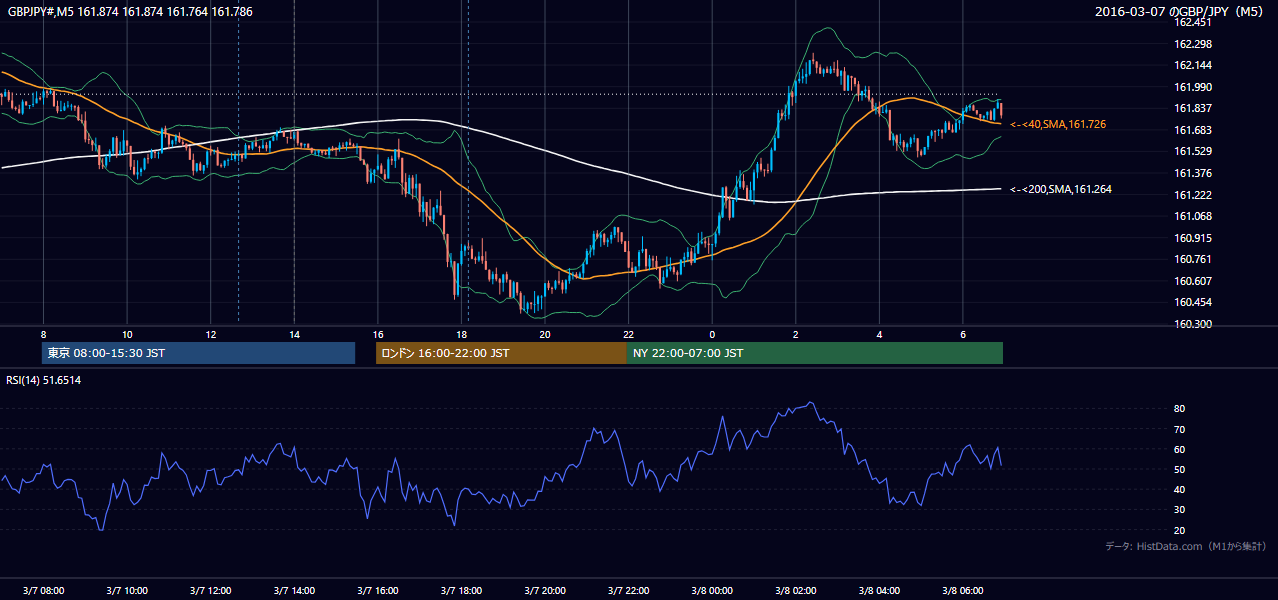
Task: Click RSI scale value 20
Action: point(1180,530)
